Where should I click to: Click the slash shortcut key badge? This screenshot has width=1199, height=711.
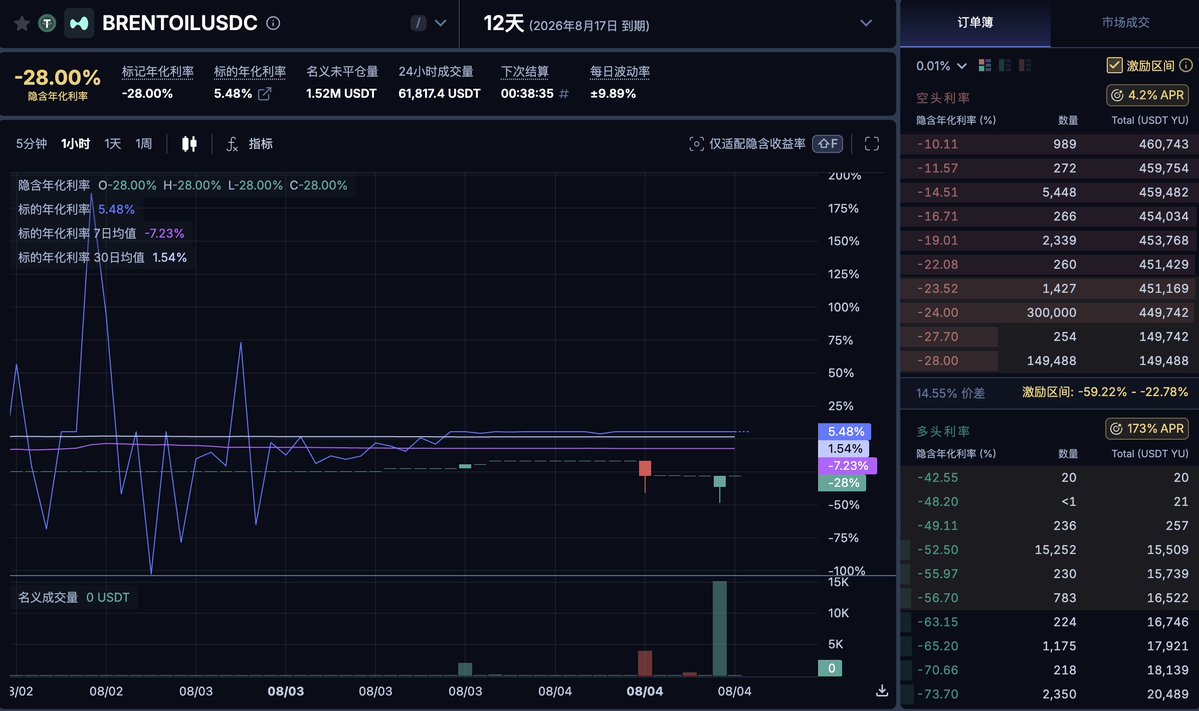pos(418,23)
